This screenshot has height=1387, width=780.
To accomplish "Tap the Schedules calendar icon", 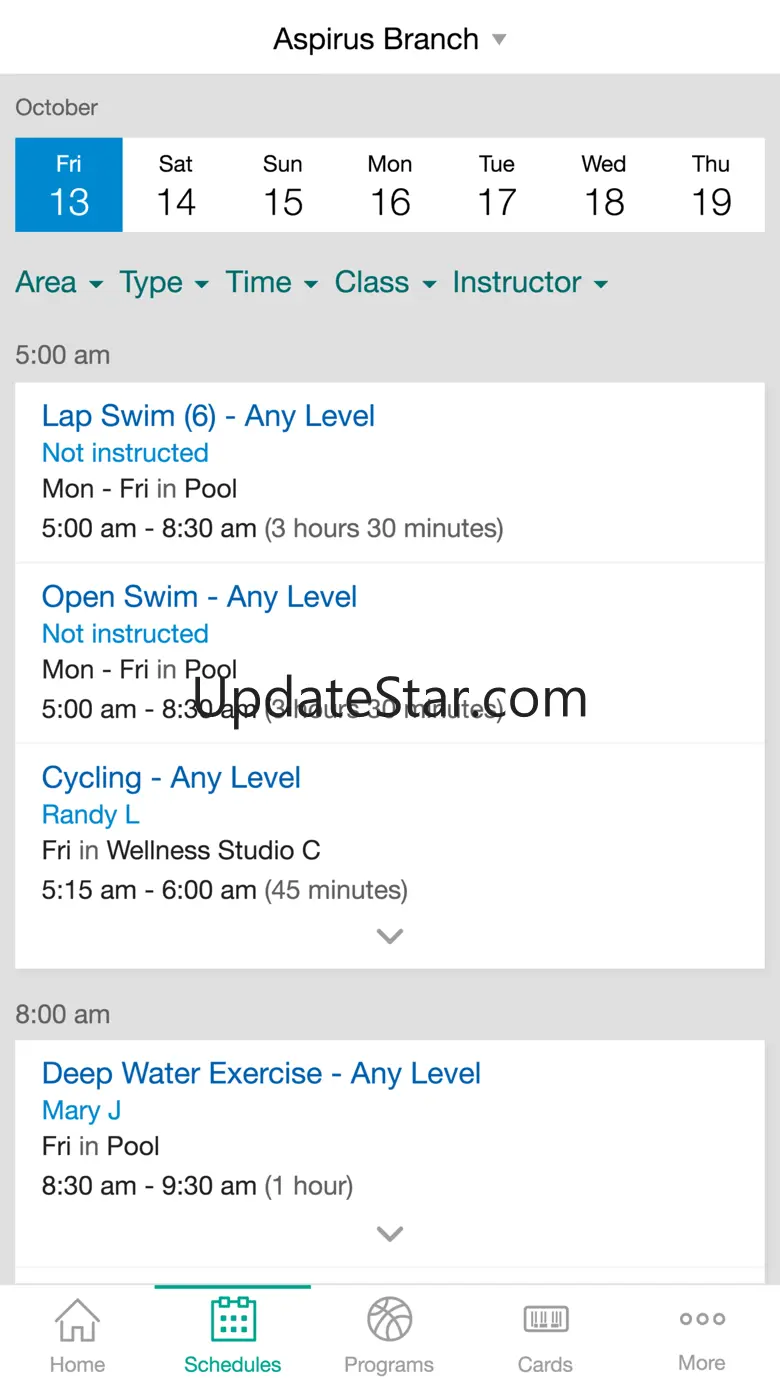I will tap(233, 1319).
